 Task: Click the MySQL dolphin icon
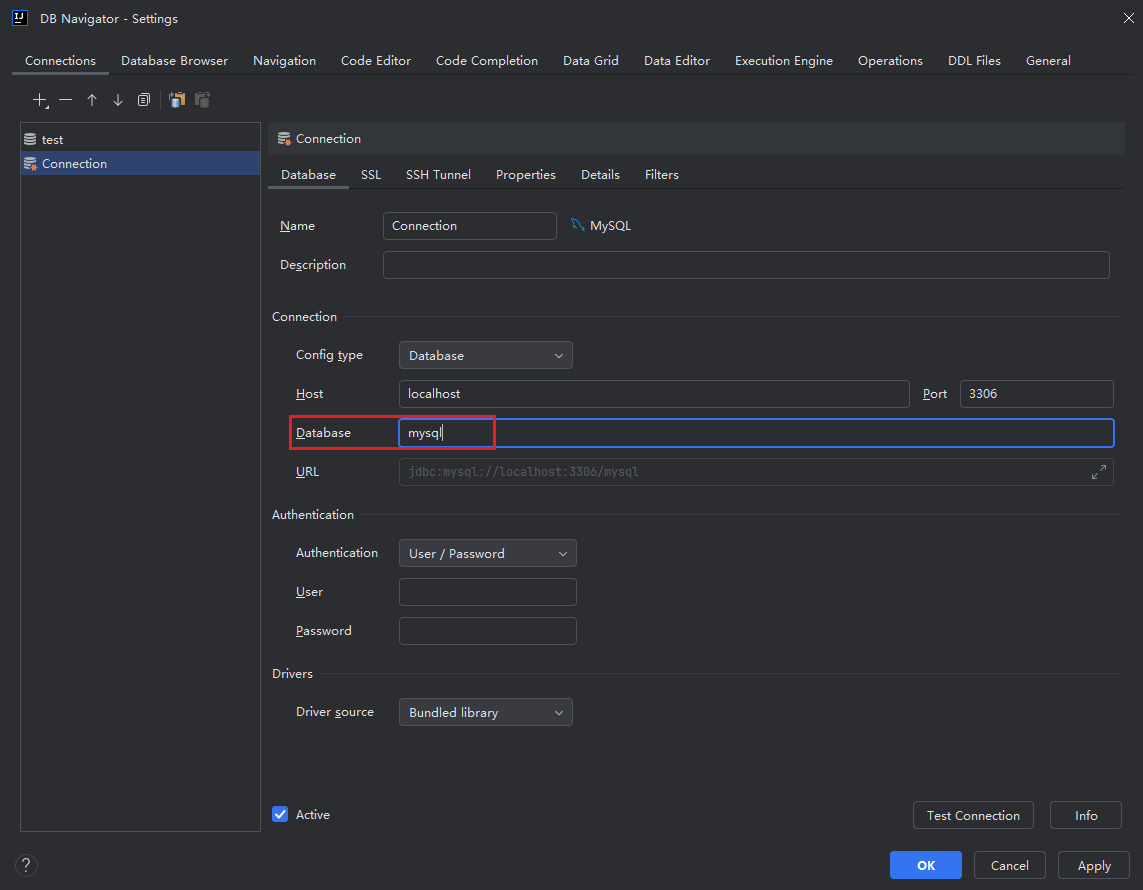tap(577, 225)
